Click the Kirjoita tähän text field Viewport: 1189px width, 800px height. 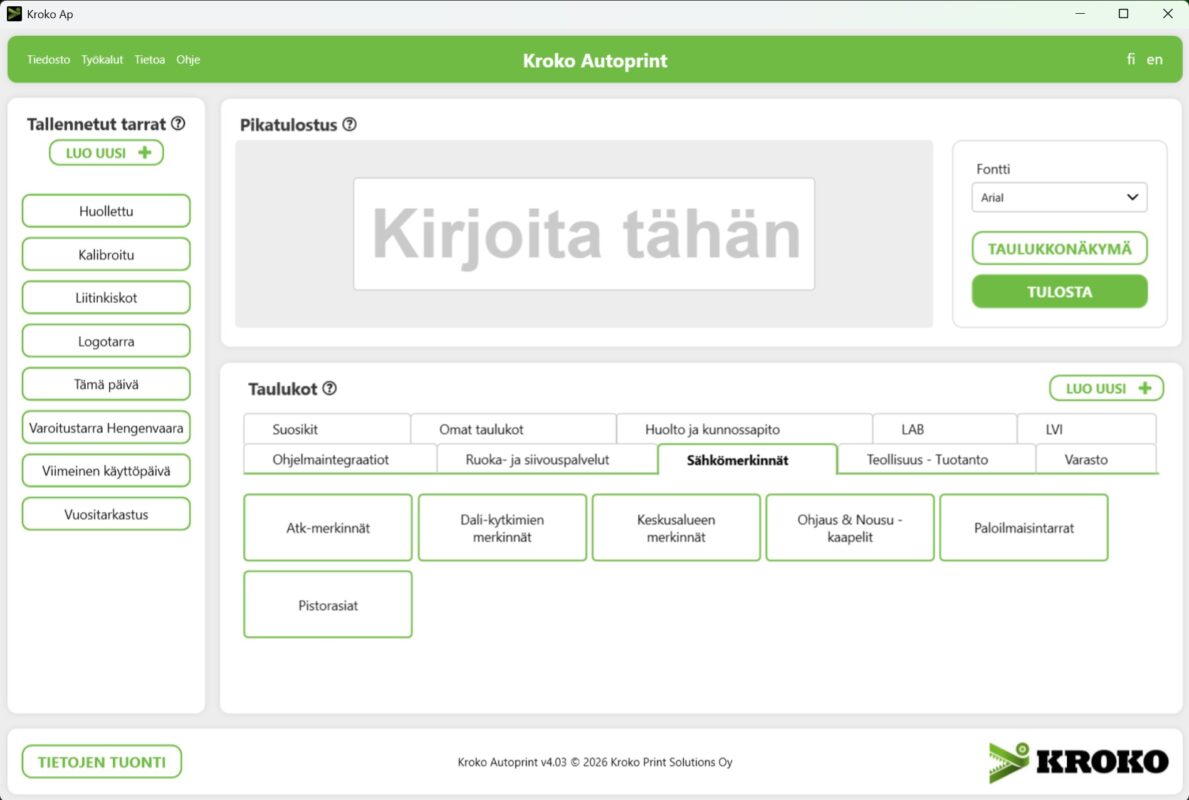[x=584, y=235]
